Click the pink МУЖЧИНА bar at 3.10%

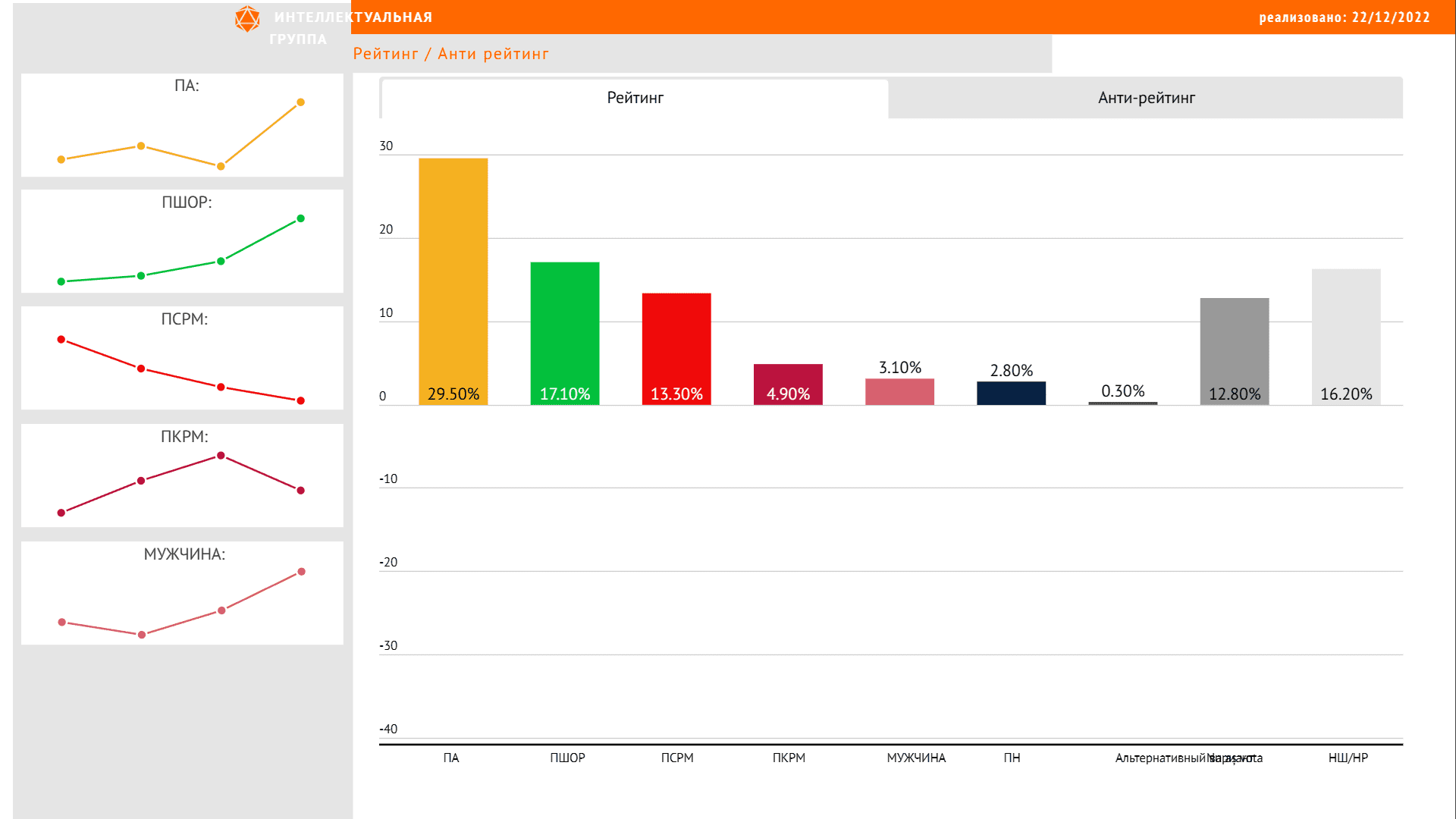[x=899, y=391]
